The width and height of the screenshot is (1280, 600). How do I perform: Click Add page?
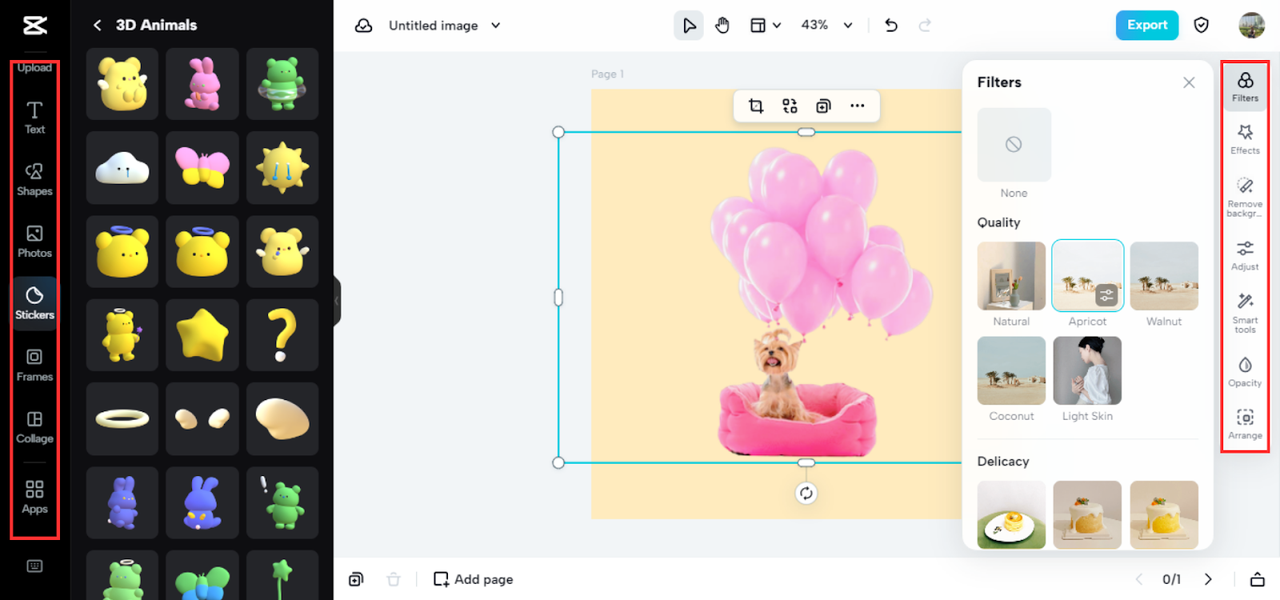tap(473, 579)
